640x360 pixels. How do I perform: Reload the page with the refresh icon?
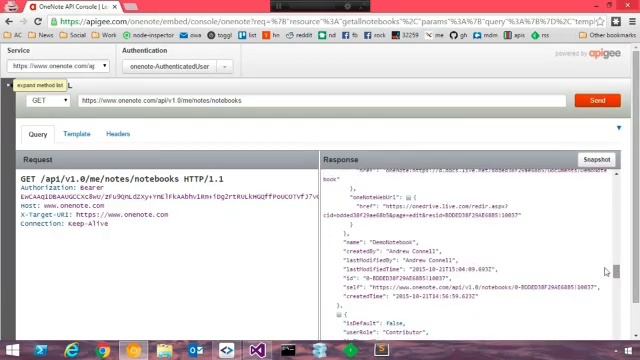click(x=38, y=22)
